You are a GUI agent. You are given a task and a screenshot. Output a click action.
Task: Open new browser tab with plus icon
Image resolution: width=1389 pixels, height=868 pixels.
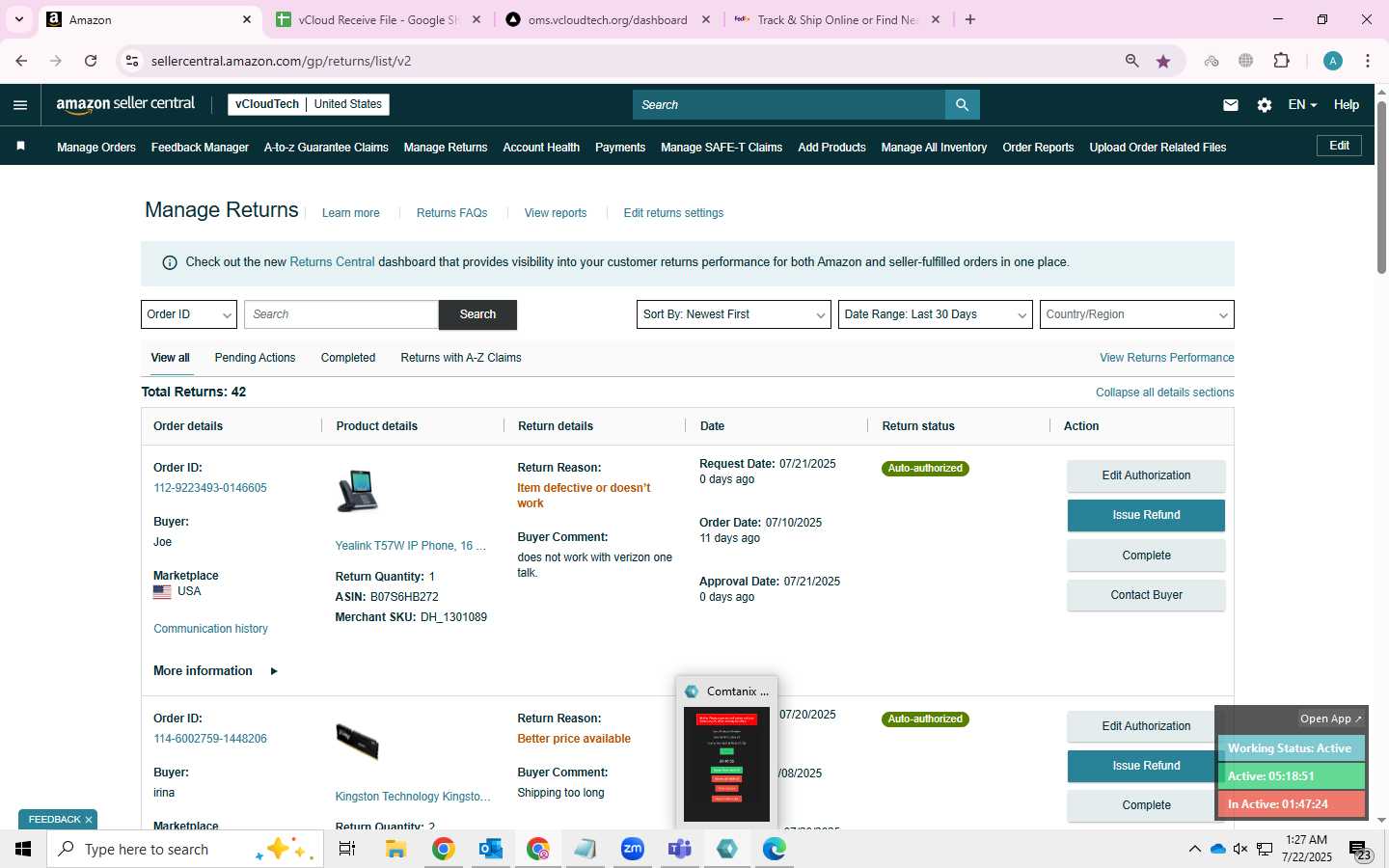[970, 19]
